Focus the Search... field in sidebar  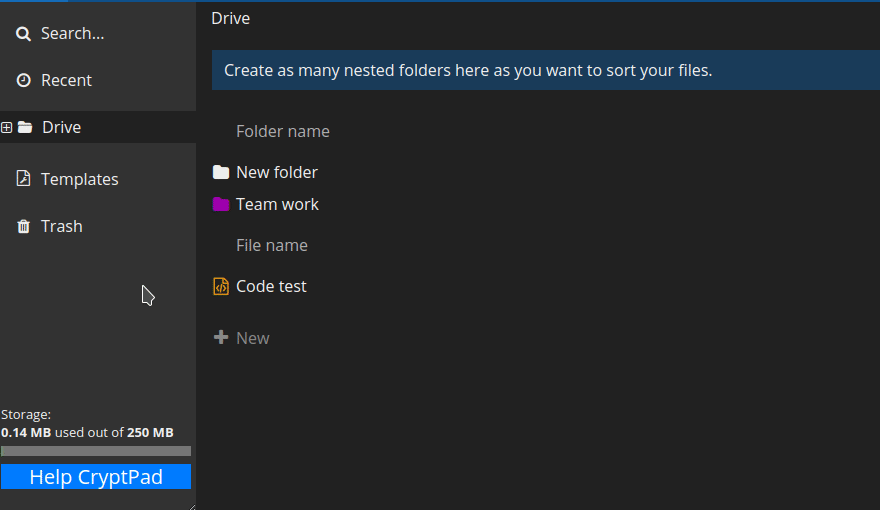coord(72,34)
